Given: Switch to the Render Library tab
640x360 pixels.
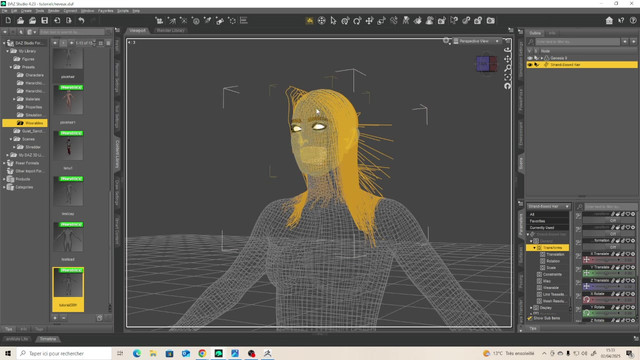Looking at the screenshot, I should pos(171,30).
